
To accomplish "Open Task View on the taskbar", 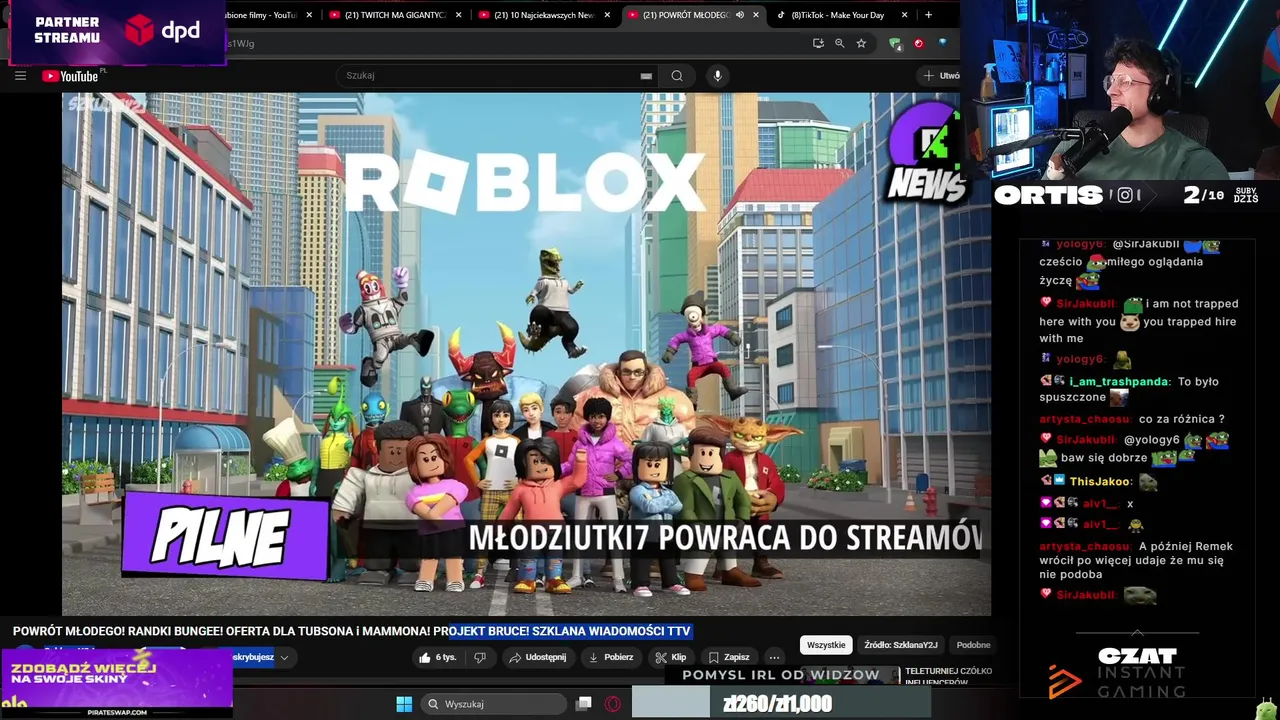I will (584, 704).
